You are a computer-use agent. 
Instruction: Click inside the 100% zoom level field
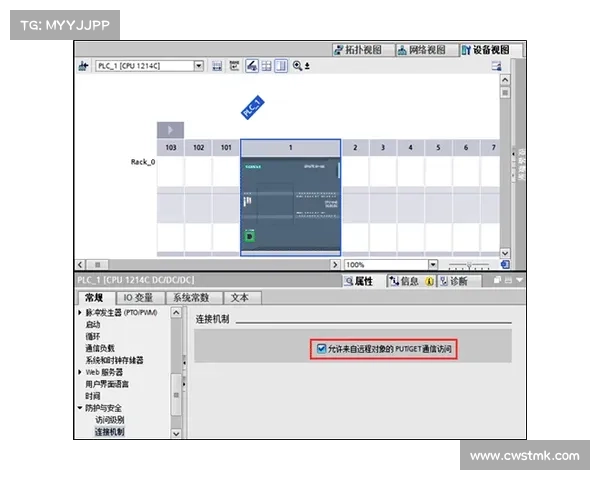pos(386,264)
